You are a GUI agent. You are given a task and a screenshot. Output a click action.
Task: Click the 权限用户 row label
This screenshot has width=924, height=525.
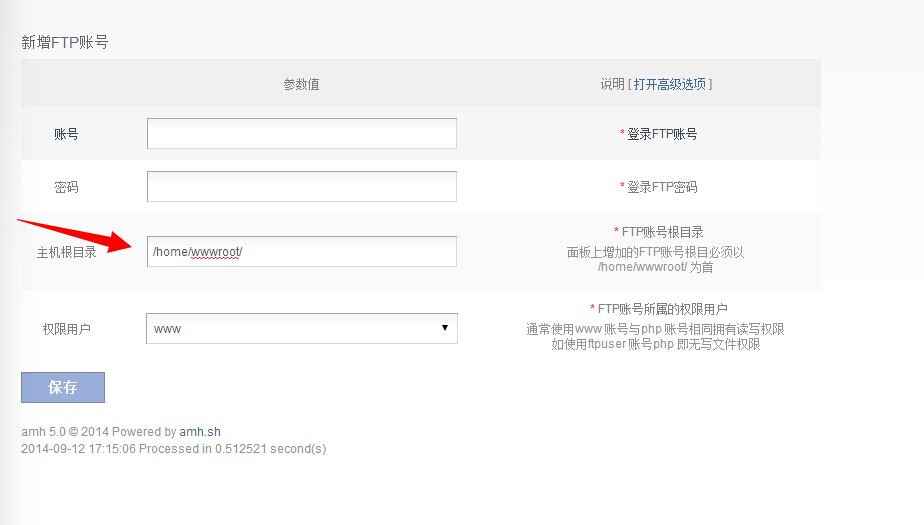click(66, 329)
